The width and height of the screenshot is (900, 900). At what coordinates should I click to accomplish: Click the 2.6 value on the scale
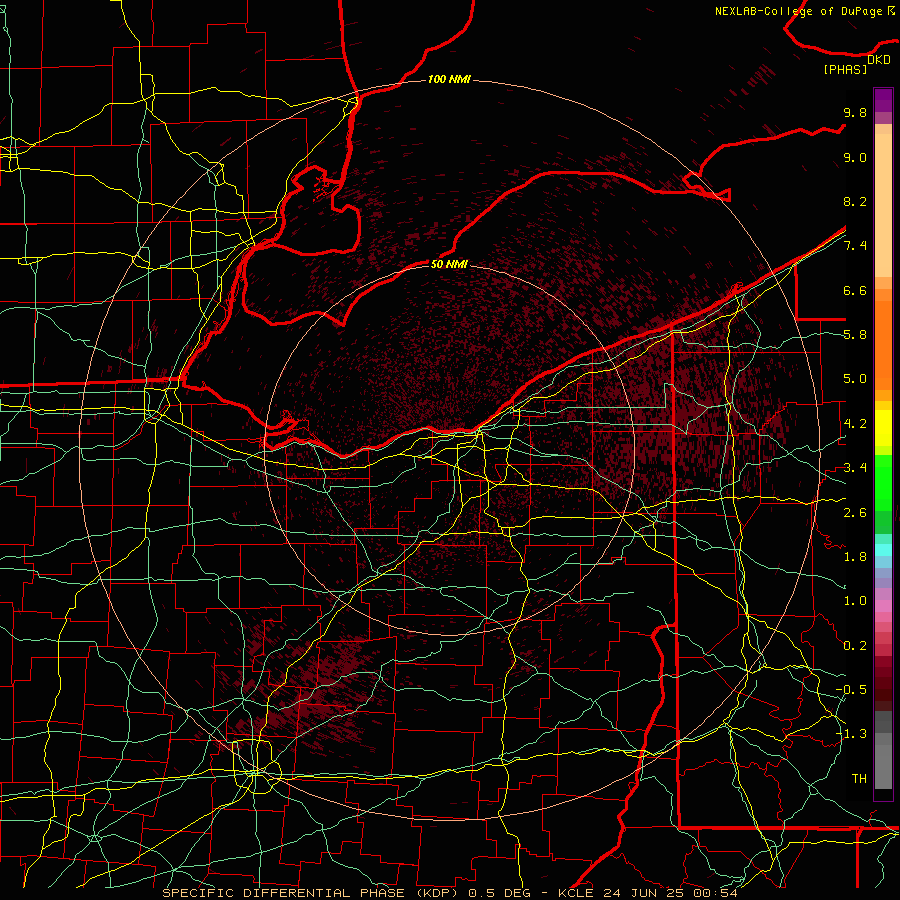855,512
